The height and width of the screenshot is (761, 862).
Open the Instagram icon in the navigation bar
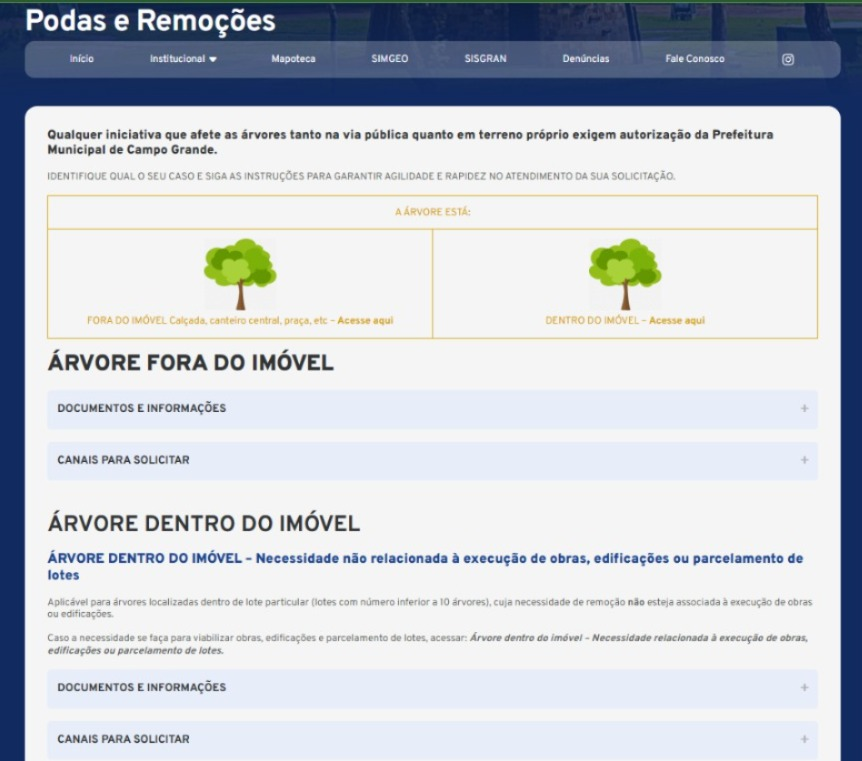point(787,58)
